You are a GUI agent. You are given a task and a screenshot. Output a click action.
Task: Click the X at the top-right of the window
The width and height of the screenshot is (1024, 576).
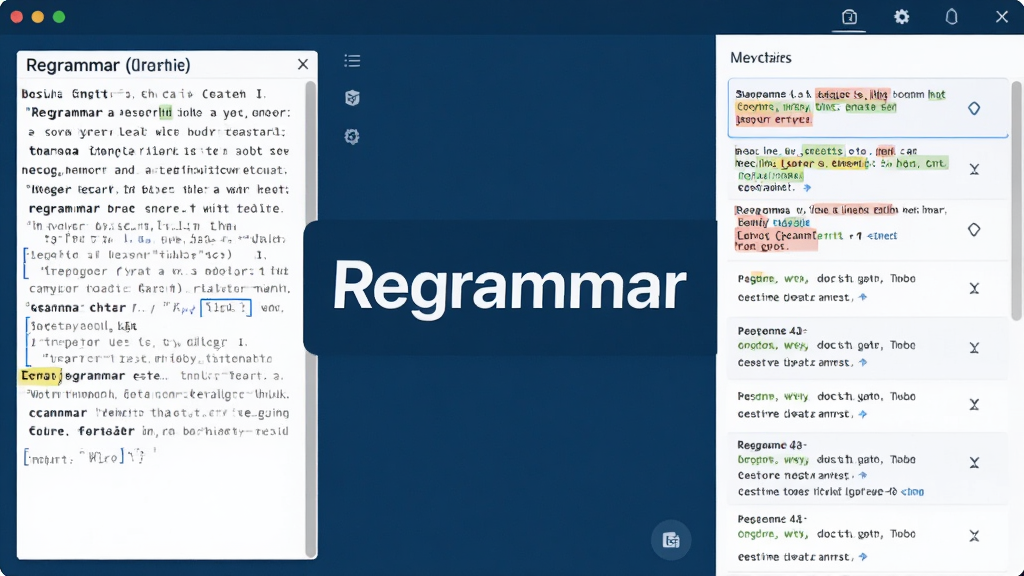pos(1002,17)
